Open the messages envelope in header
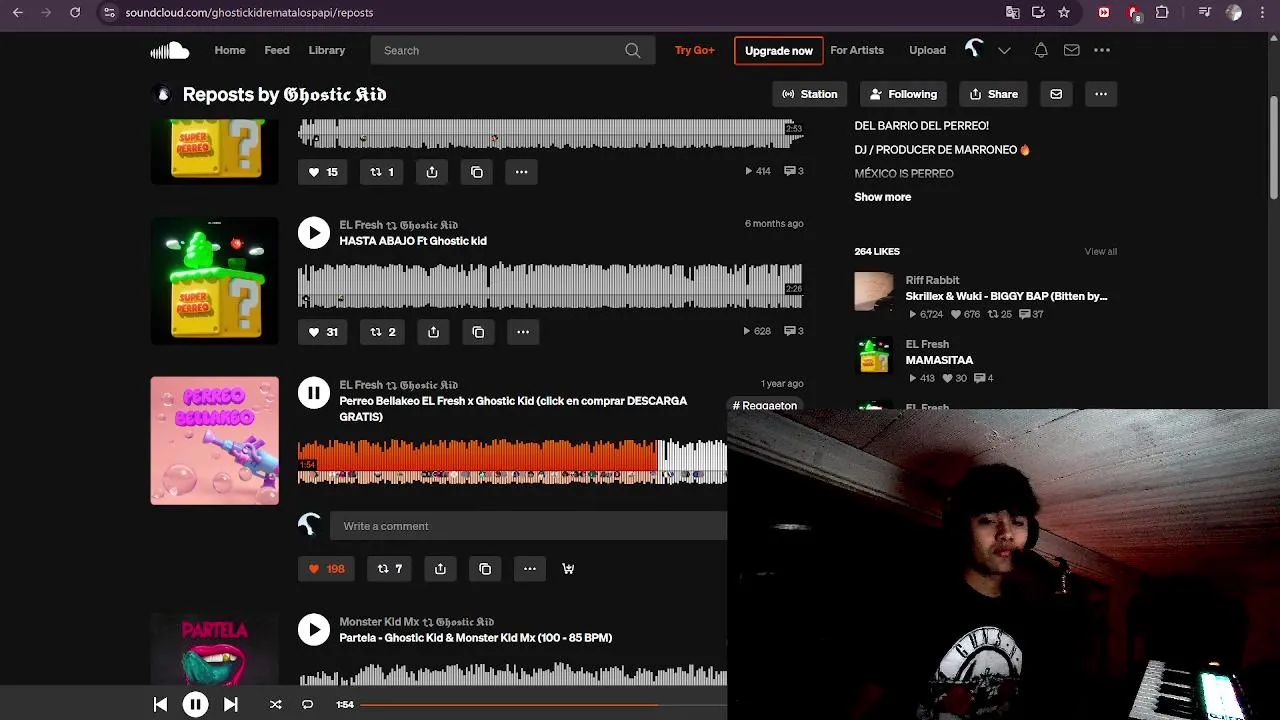The height and width of the screenshot is (720, 1280). [1071, 50]
